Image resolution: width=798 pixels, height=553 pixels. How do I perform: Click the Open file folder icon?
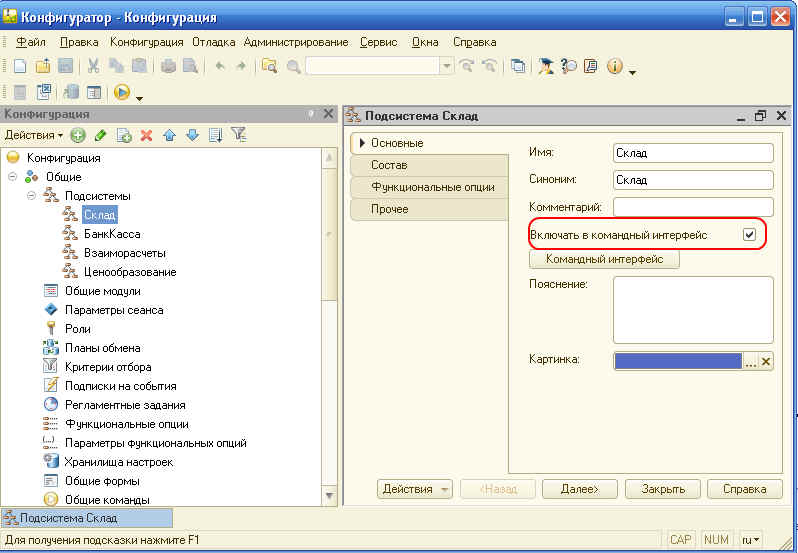pos(43,66)
